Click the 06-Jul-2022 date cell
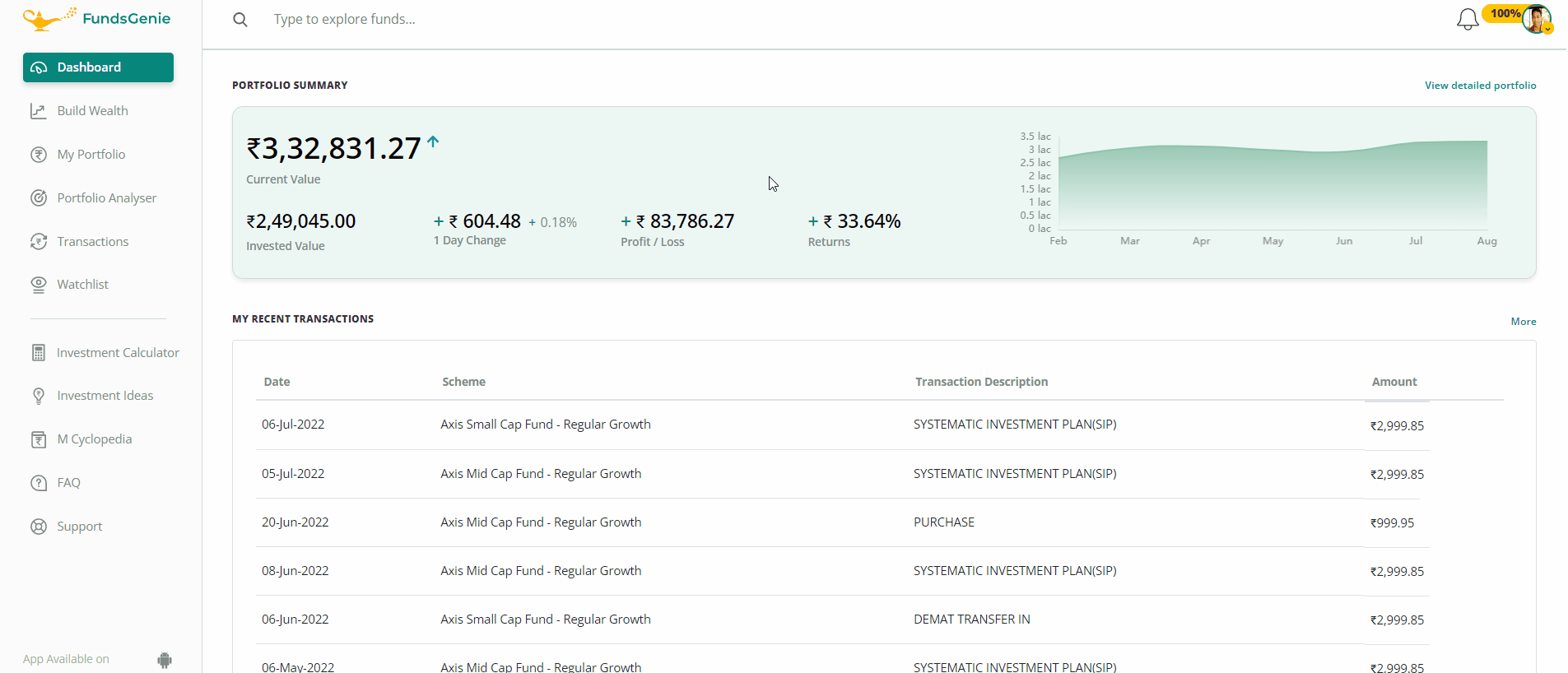This screenshot has width=1568, height=673. pyautogui.click(x=293, y=425)
